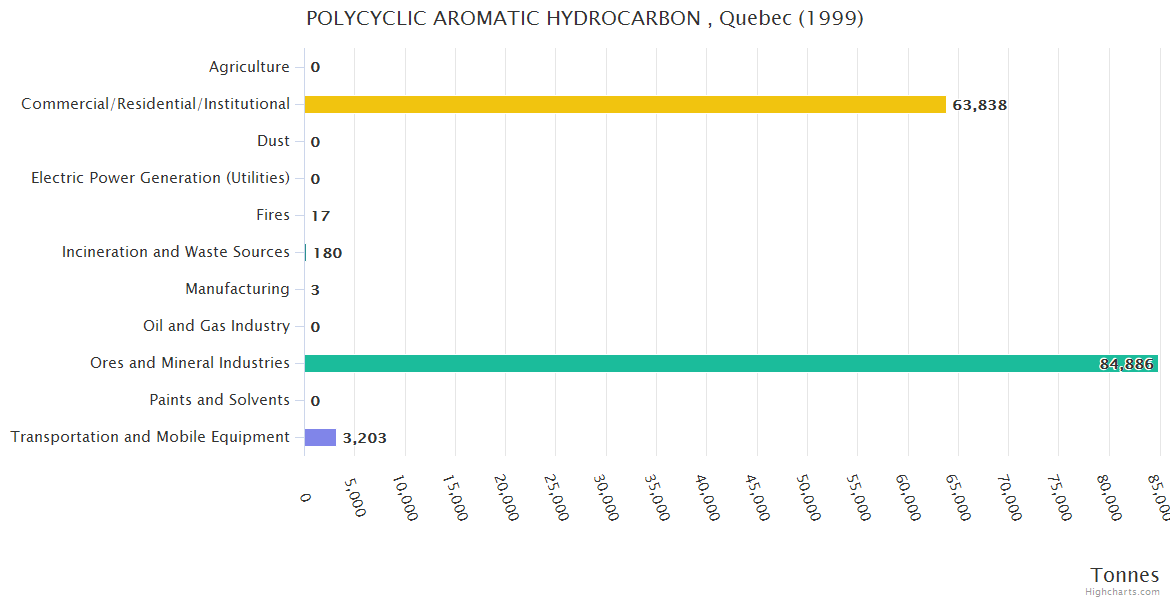Click the yellow Commercial/Residential/Institutional bar

pos(625,104)
